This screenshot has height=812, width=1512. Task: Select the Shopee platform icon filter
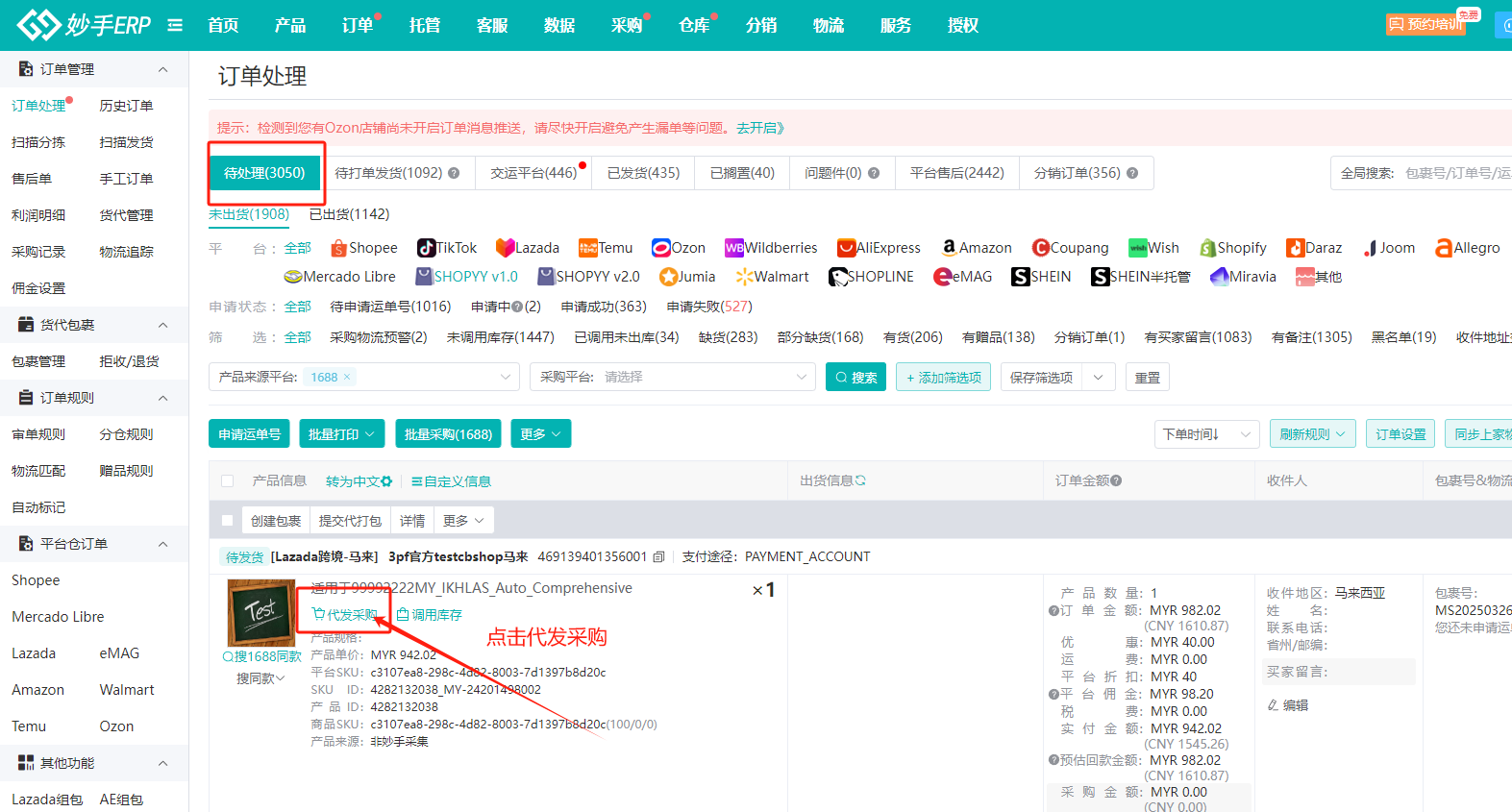click(338, 248)
